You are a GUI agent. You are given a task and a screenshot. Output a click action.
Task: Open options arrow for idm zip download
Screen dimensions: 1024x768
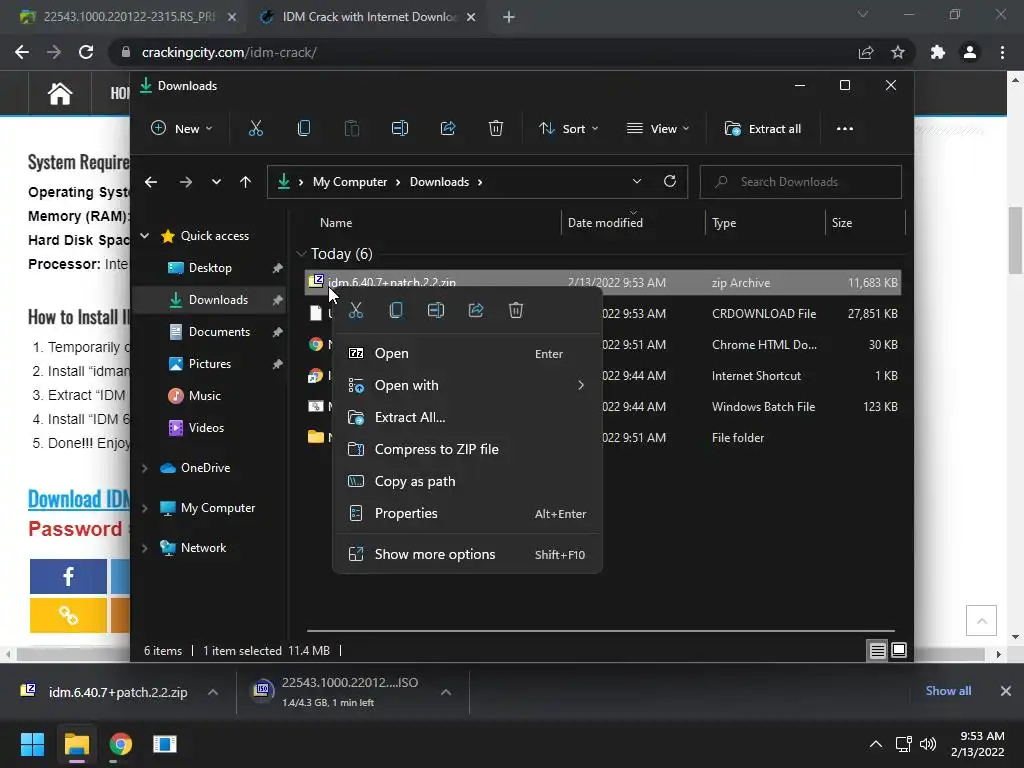[213, 692]
